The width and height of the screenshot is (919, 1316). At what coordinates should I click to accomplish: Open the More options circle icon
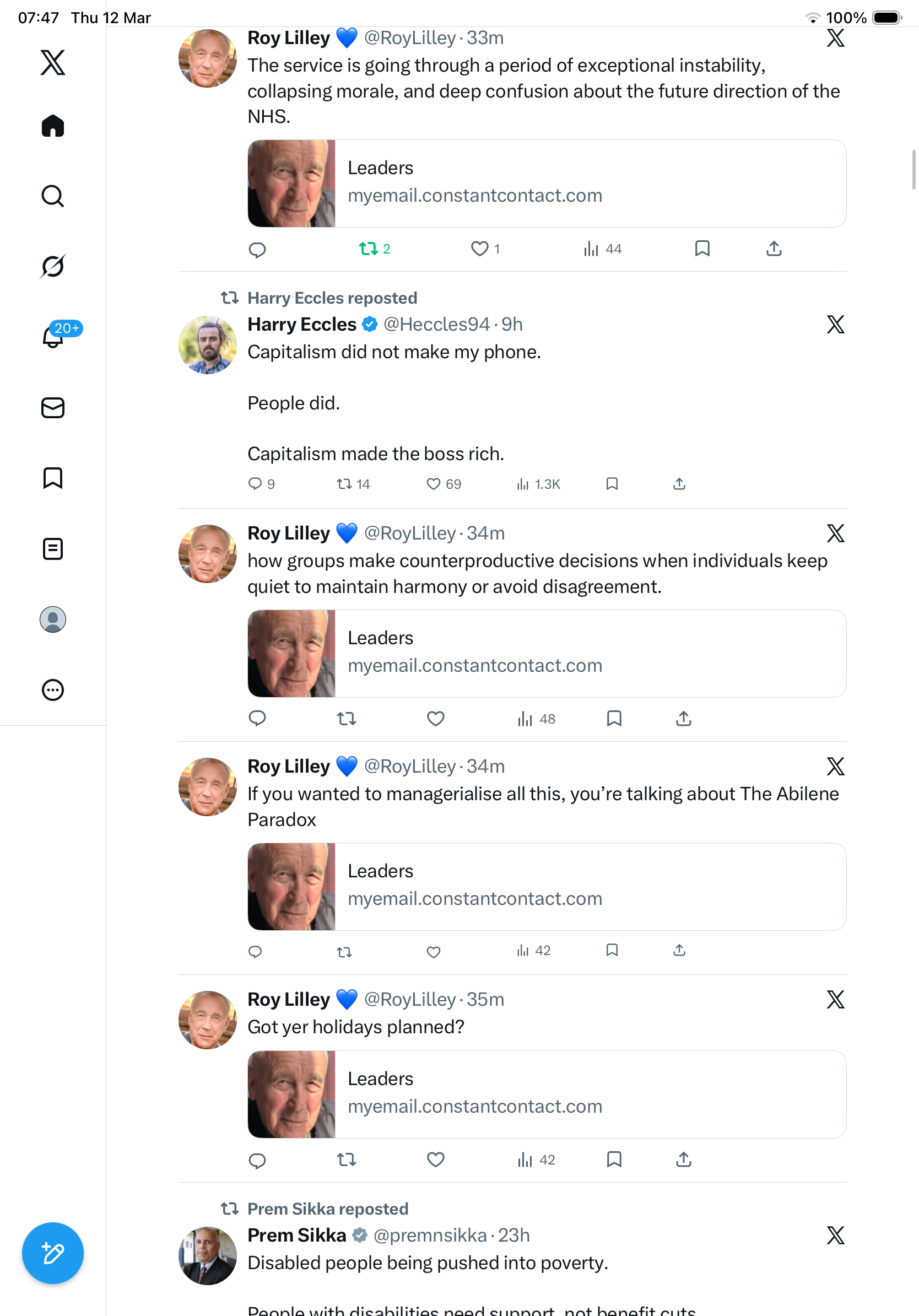(x=53, y=690)
